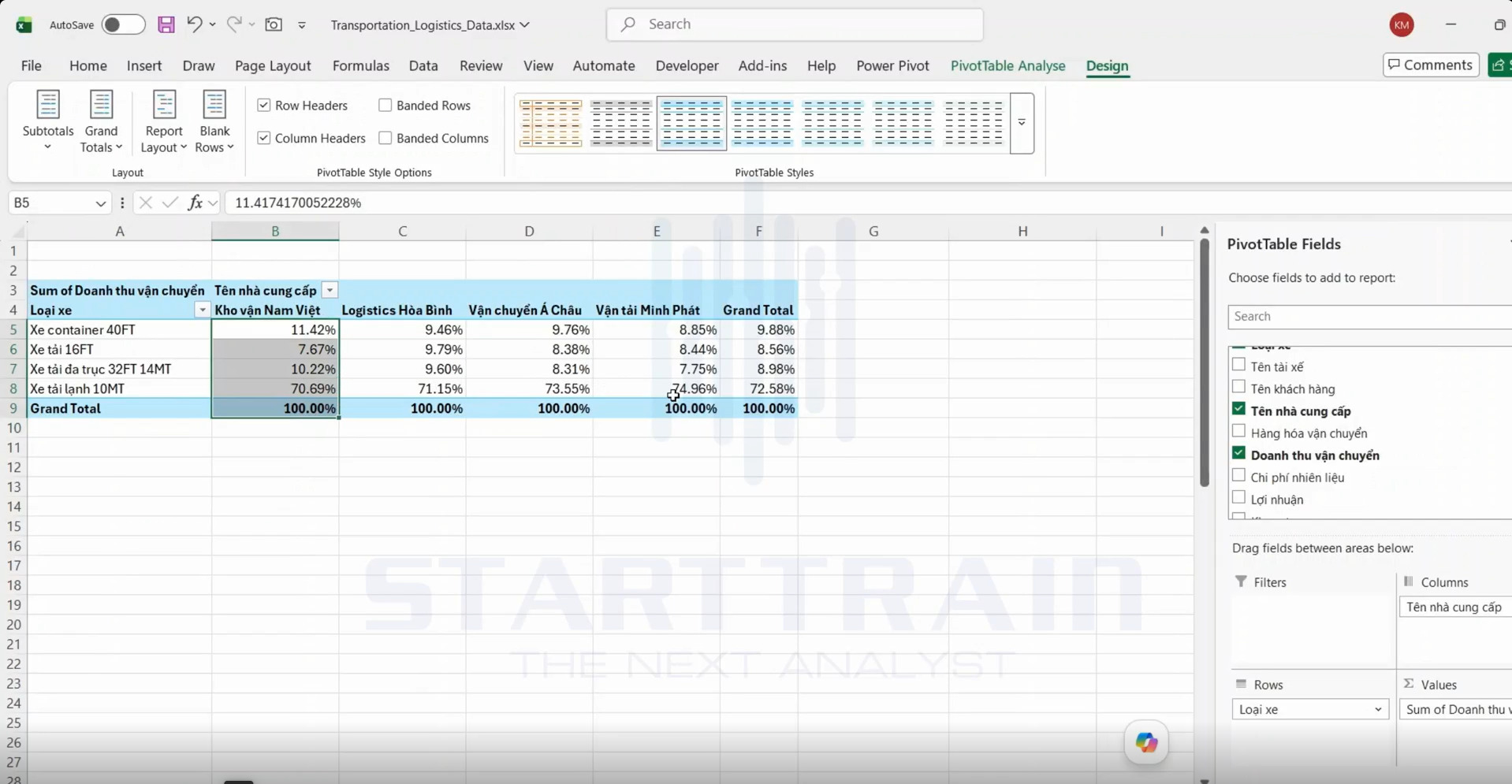Click the camera screenshot icon in quick access
The height and width of the screenshot is (784, 1512).
point(274,24)
